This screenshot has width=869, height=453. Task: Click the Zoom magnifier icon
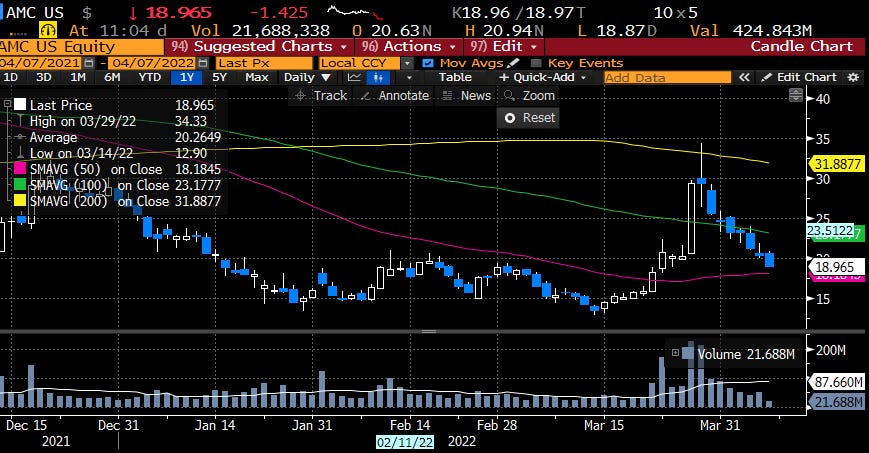pyautogui.click(x=509, y=96)
